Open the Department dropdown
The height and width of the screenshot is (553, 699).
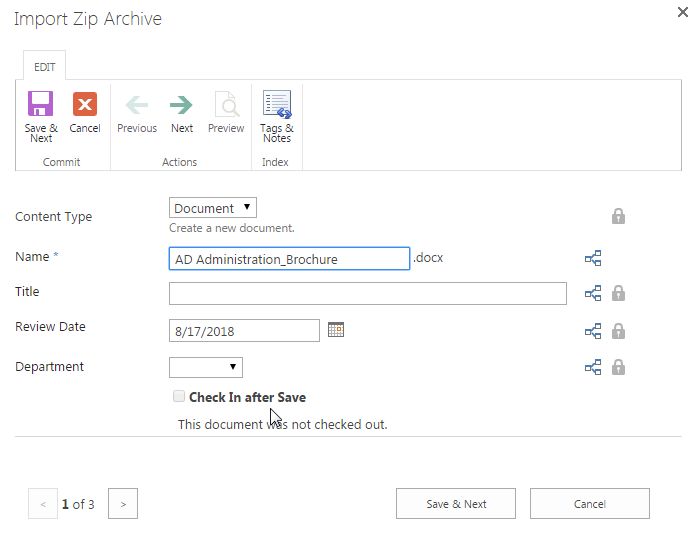coord(206,367)
